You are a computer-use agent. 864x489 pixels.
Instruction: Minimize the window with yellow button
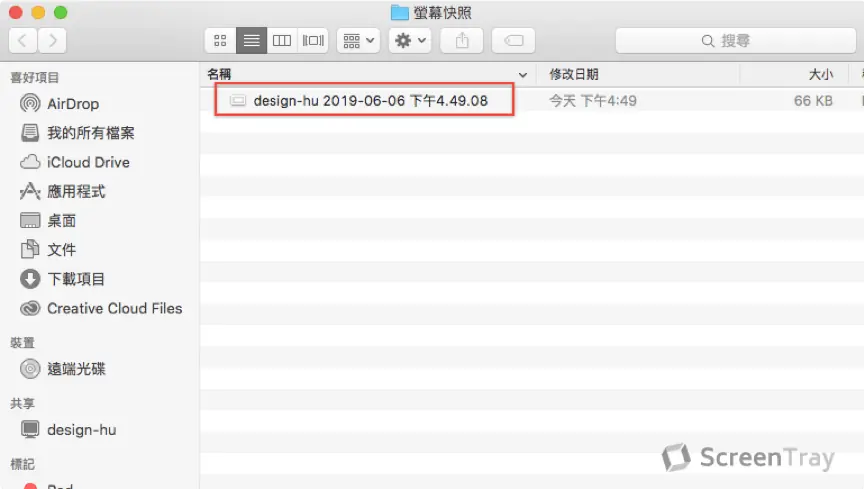pyautogui.click(x=38, y=12)
